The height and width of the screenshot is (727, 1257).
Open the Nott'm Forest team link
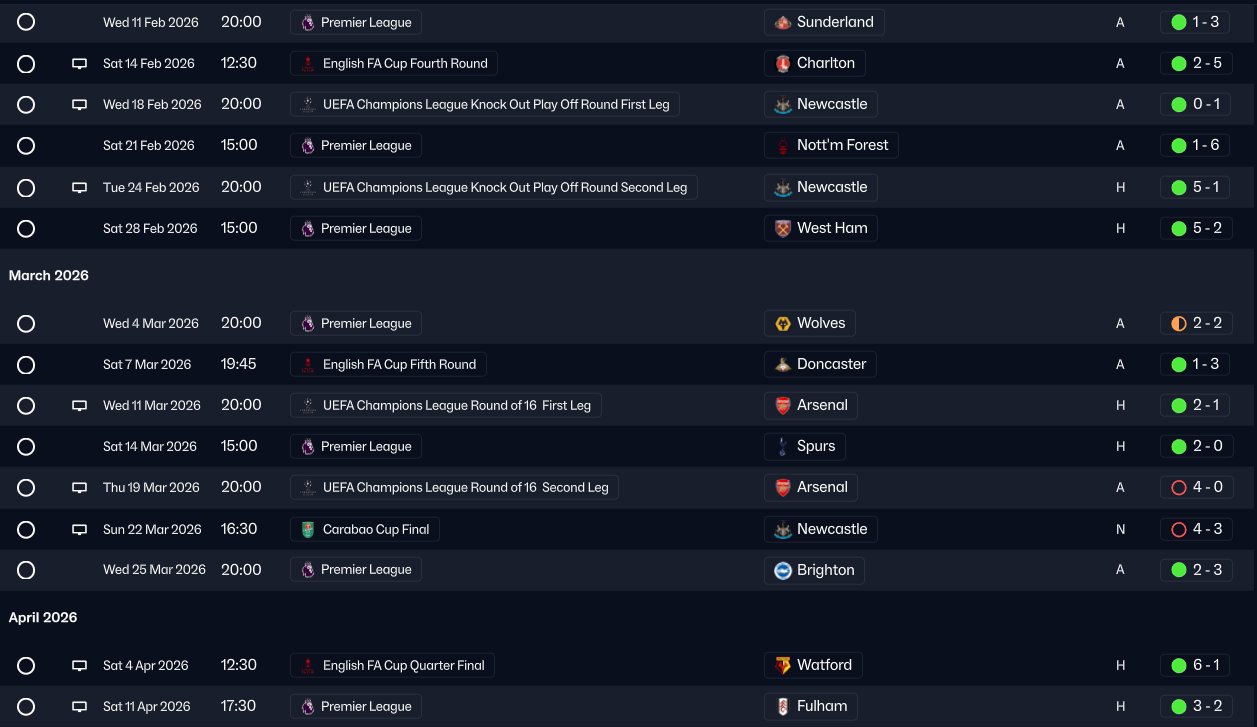point(842,145)
